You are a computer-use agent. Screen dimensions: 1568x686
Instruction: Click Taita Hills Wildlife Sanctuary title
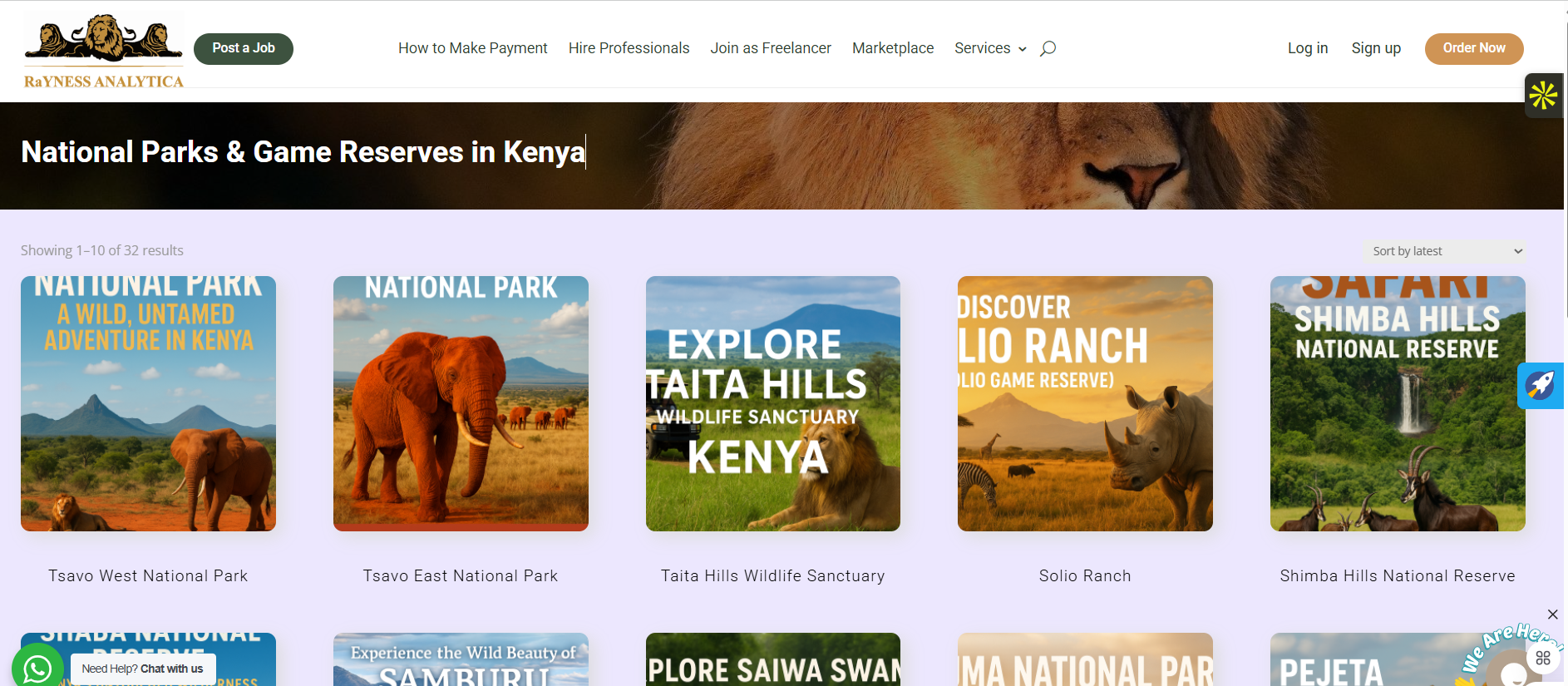(x=773, y=575)
